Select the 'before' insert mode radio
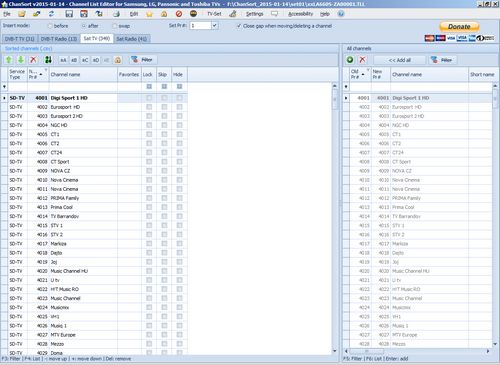 [x=50, y=26]
